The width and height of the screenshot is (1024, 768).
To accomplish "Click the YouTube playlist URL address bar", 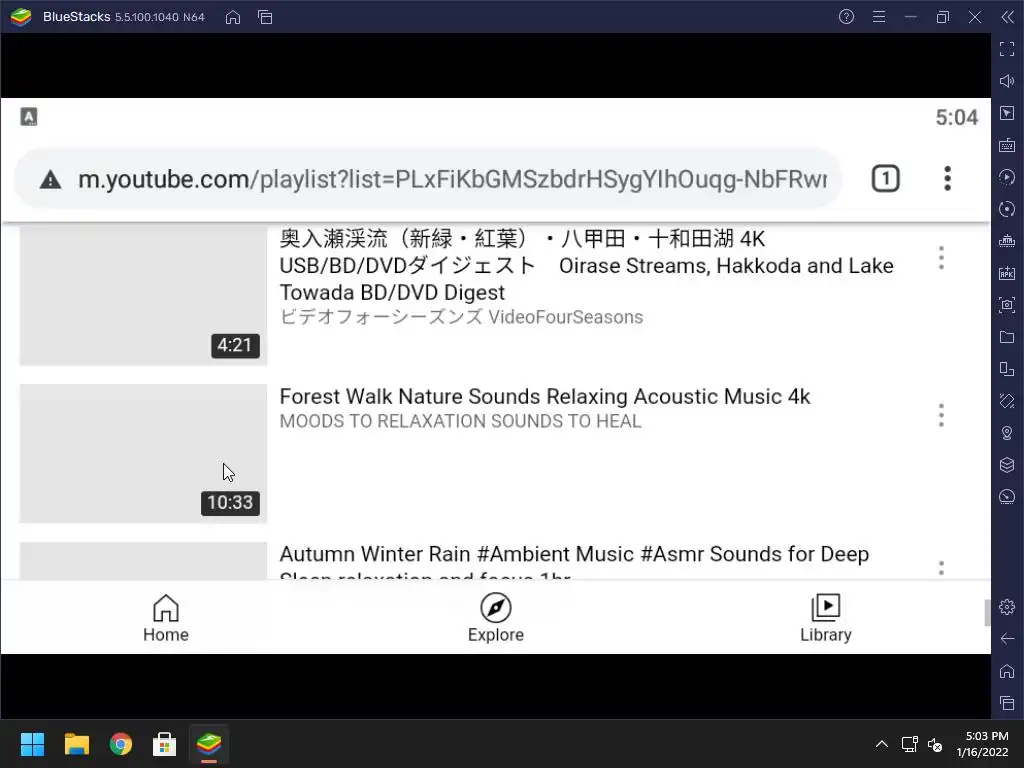I will point(428,178).
